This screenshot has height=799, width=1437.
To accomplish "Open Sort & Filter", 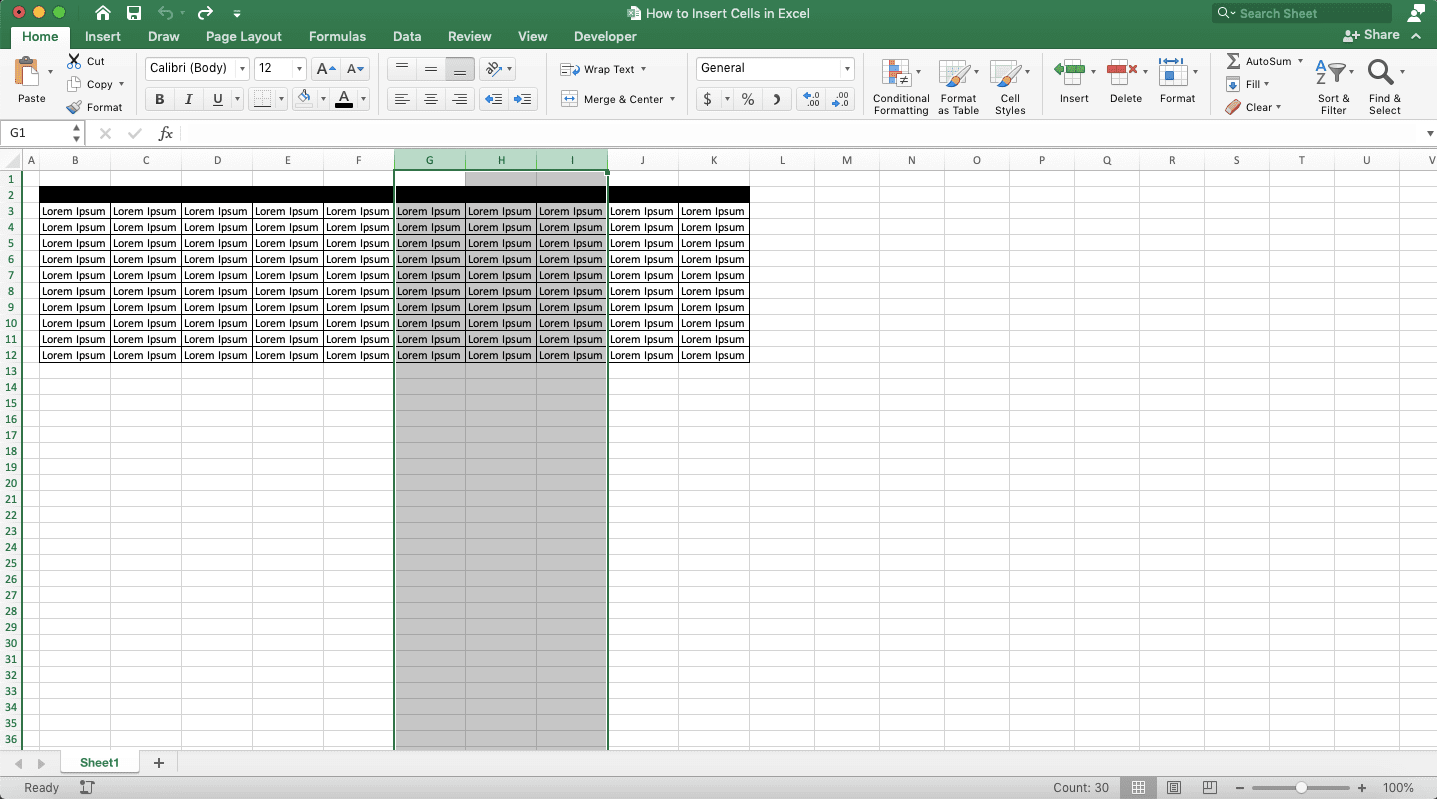I will pyautogui.click(x=1334, y=87).
